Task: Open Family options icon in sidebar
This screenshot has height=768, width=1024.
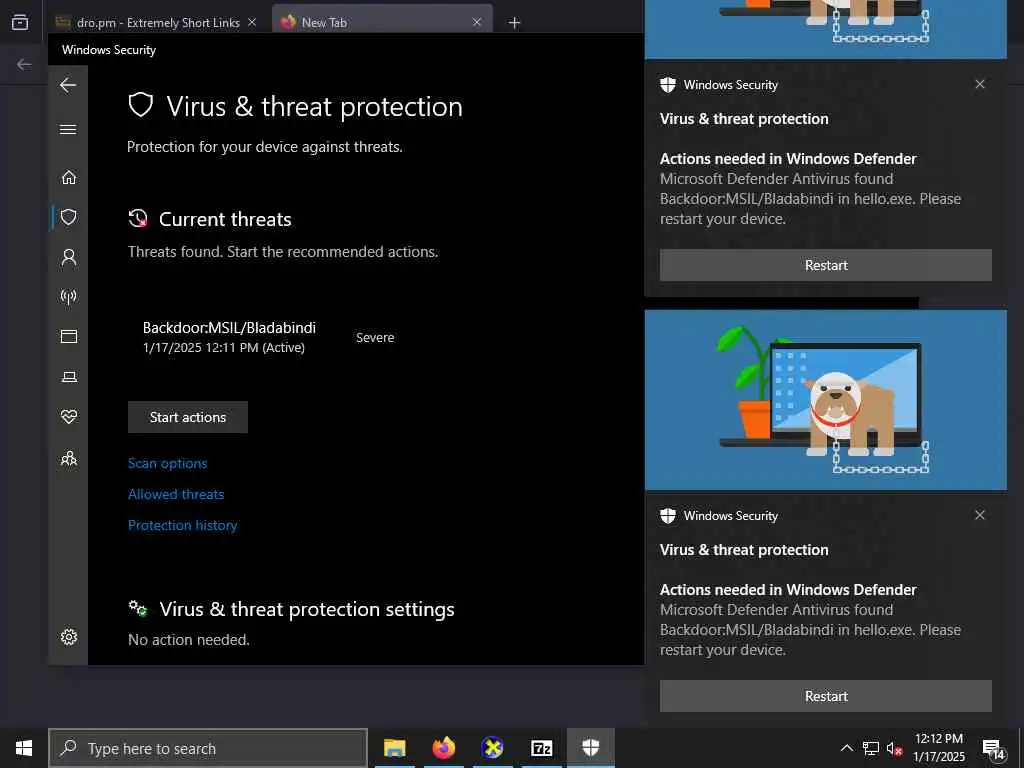Action: (69, 458)
